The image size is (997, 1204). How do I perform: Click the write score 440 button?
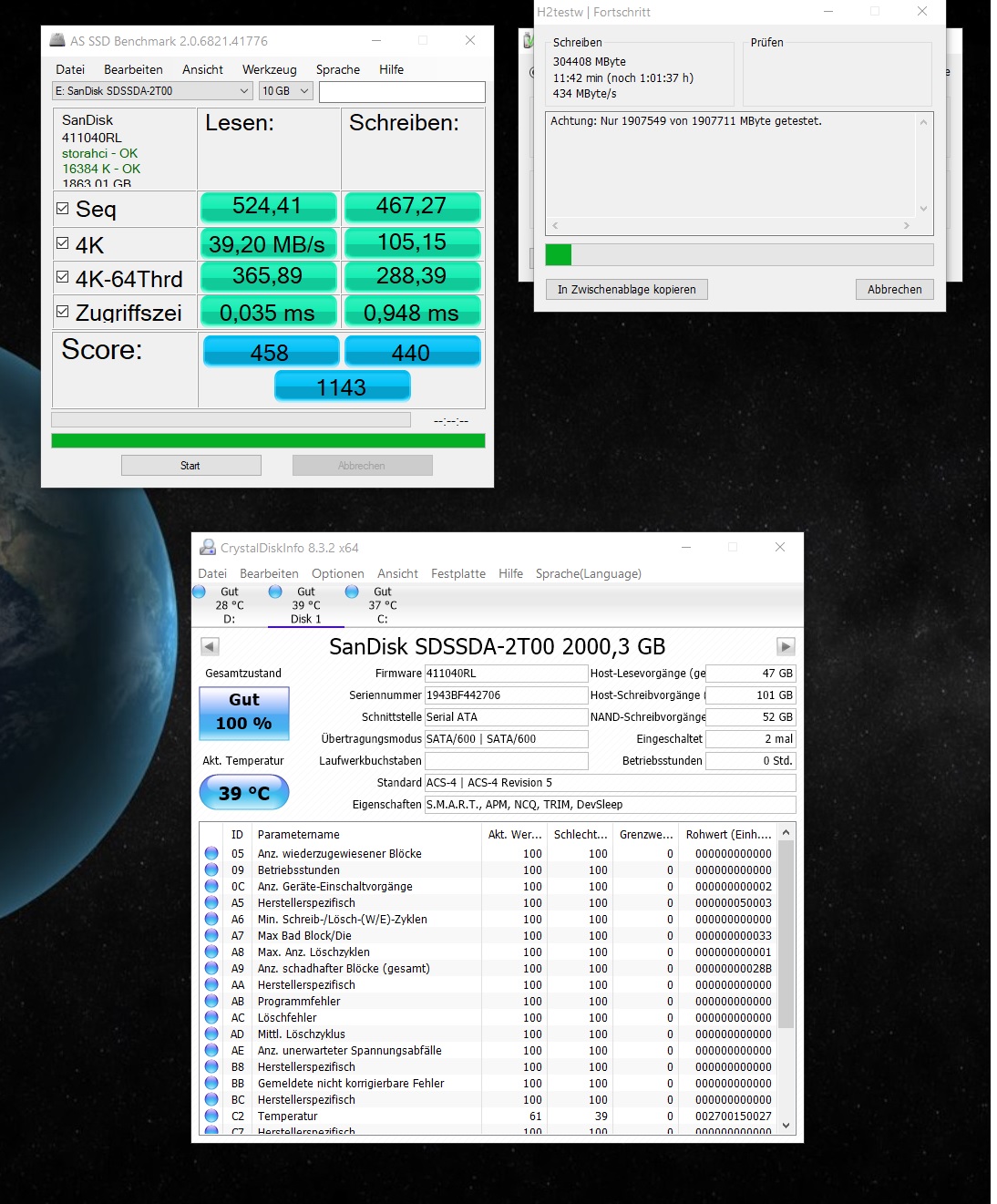[412, 352]
